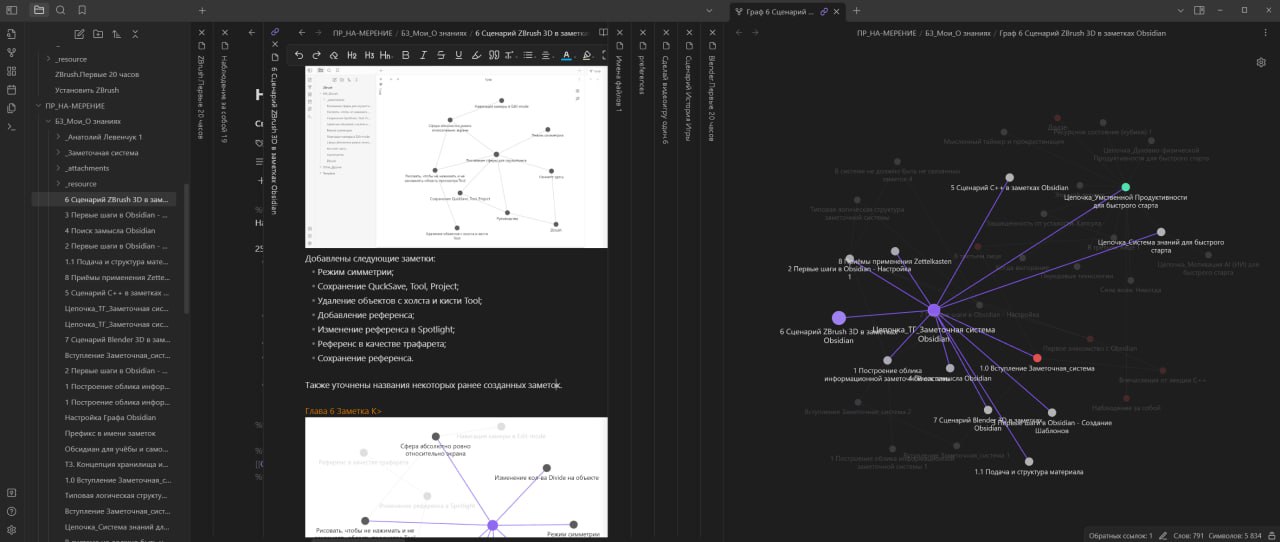Open stacked tab Имена файлов 1
Viewport: 1280px width, 542px height.
pyautogui.click(x=619, y=84)
